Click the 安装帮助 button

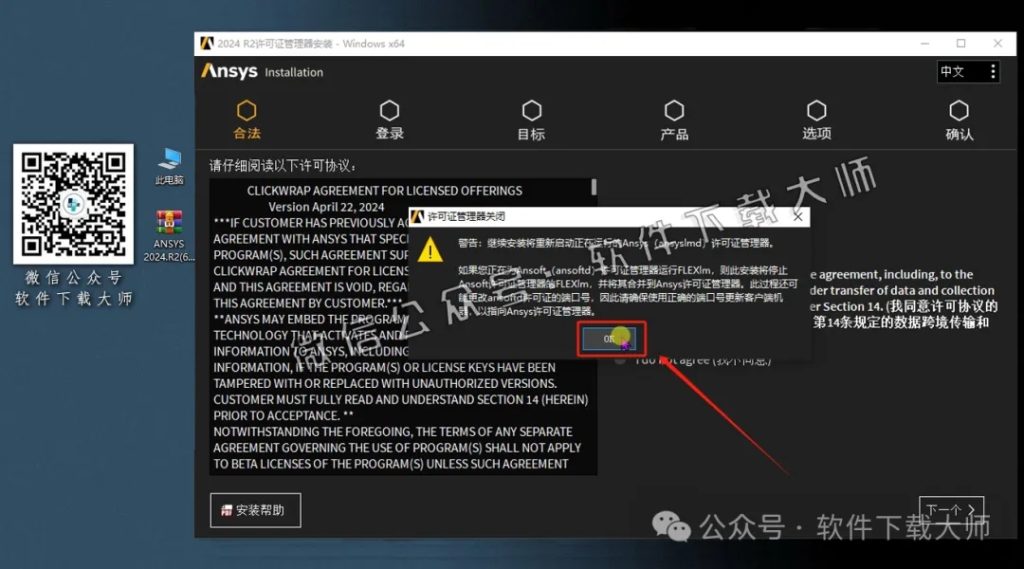click(255, 510)
